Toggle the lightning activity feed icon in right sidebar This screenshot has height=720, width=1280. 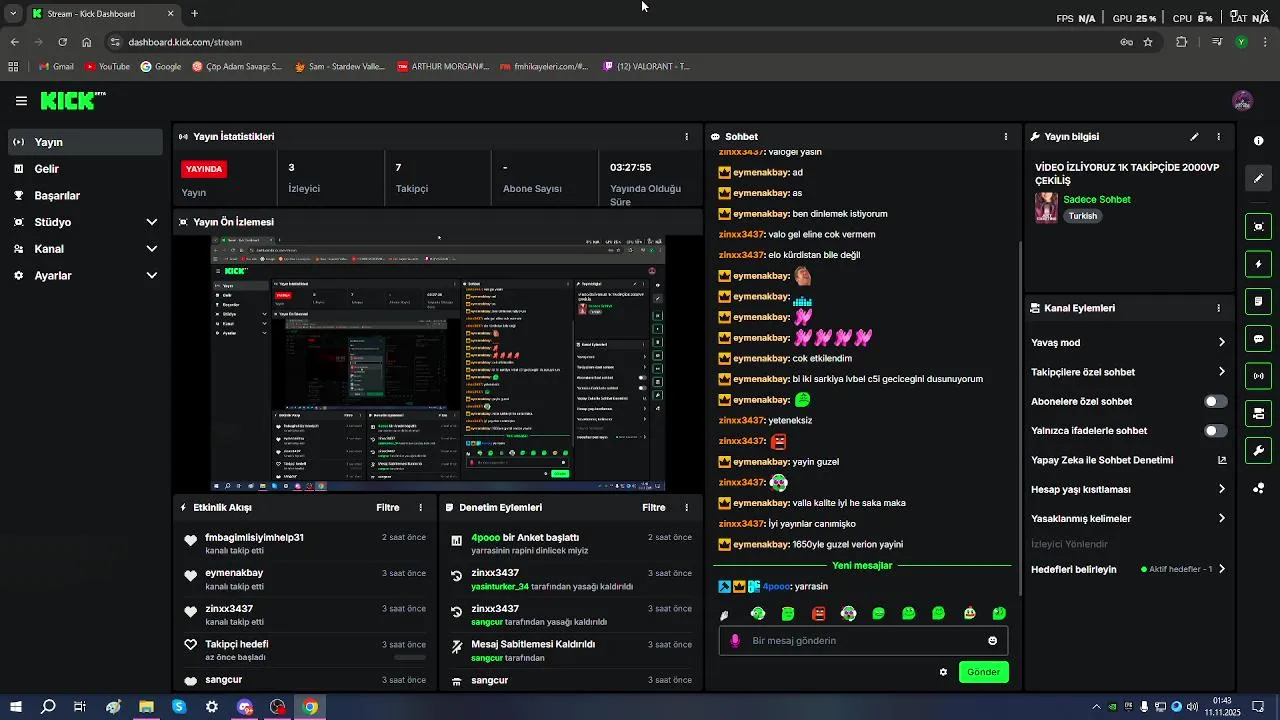[1258, 264]
